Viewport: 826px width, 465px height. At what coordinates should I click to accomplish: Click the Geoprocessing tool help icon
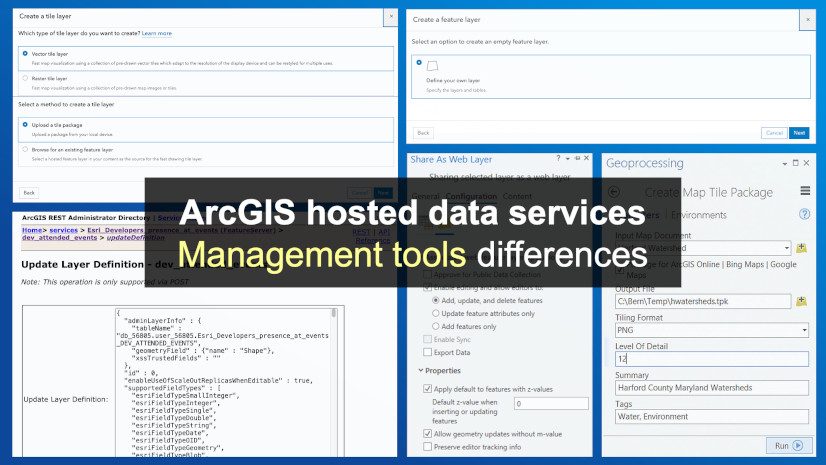pos(804,214)
